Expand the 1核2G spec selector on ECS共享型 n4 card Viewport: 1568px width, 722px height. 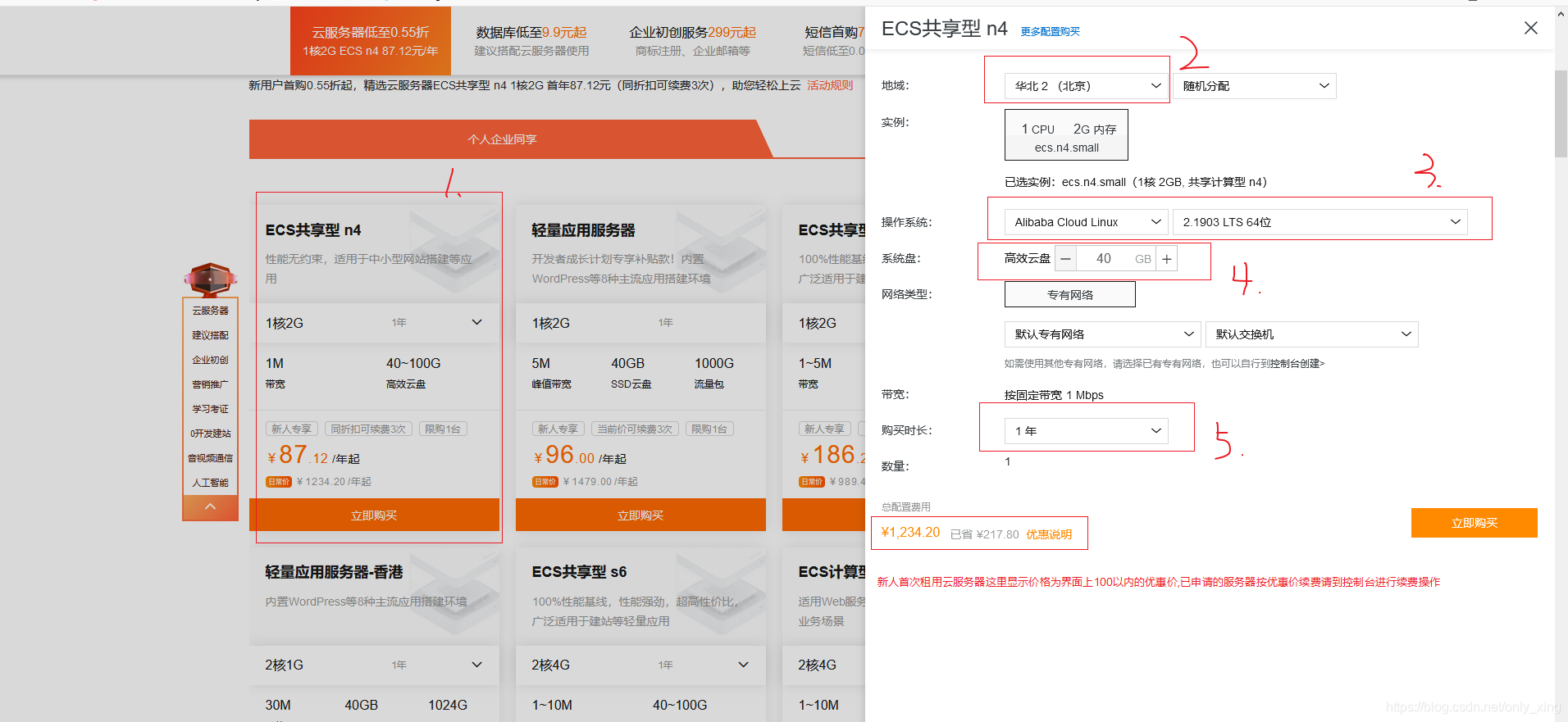click(374, 323)
